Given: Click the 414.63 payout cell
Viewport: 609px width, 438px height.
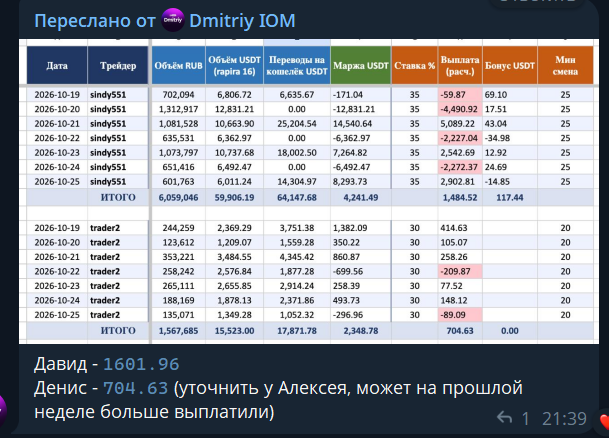Looking at the screenshot, I should coord(460,228).
